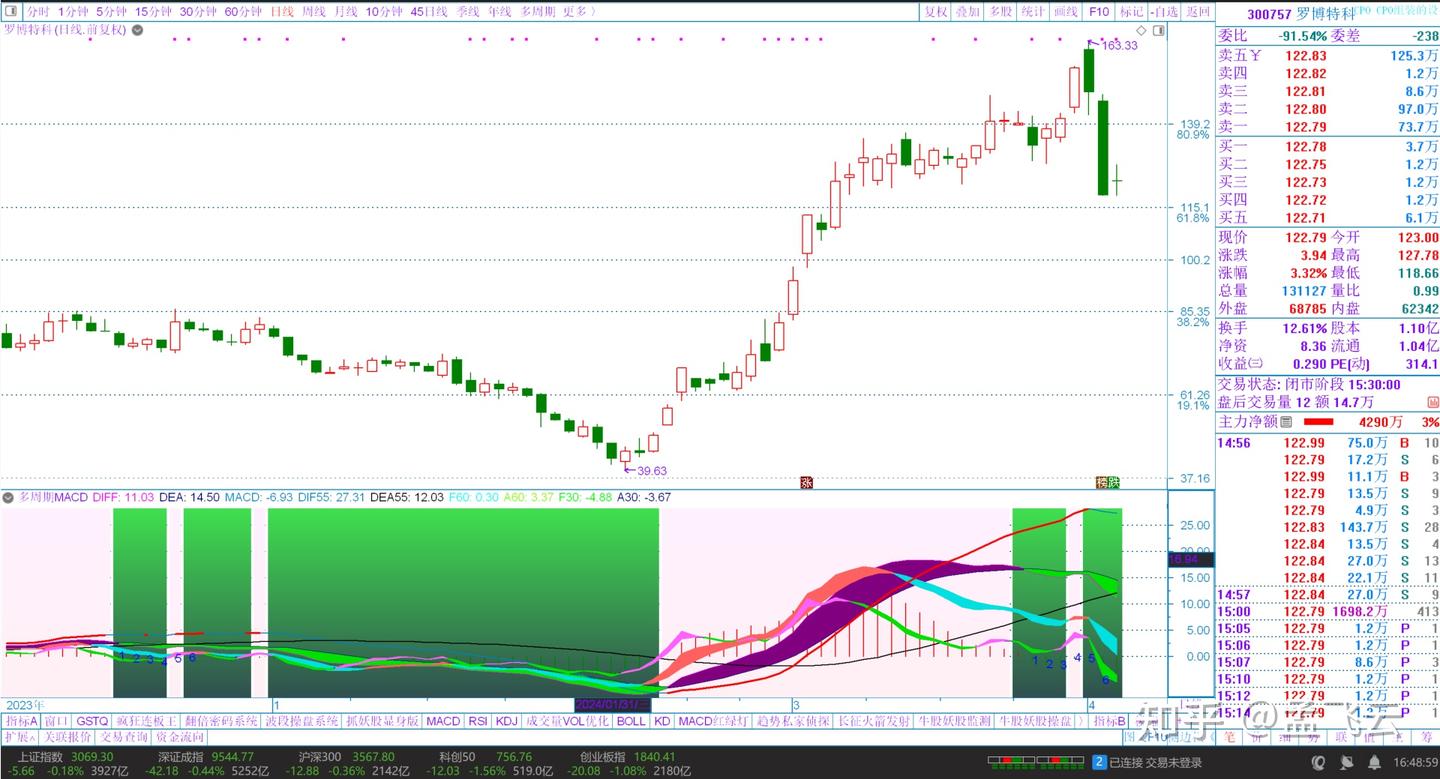Screen dimensions: 1440x779
Task: Toggle to the MACD indicator
Action: tap(442, 720)
